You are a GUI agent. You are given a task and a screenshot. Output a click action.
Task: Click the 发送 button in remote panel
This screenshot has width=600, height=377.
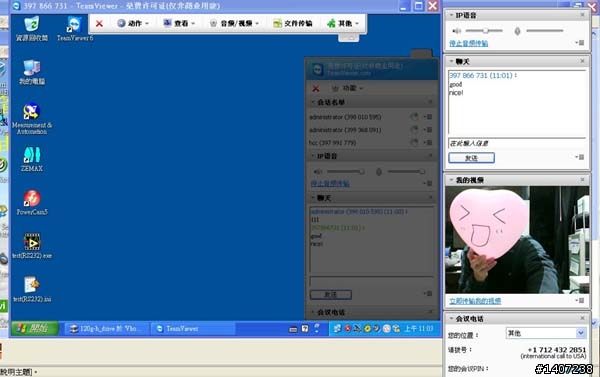pos(331,295)
